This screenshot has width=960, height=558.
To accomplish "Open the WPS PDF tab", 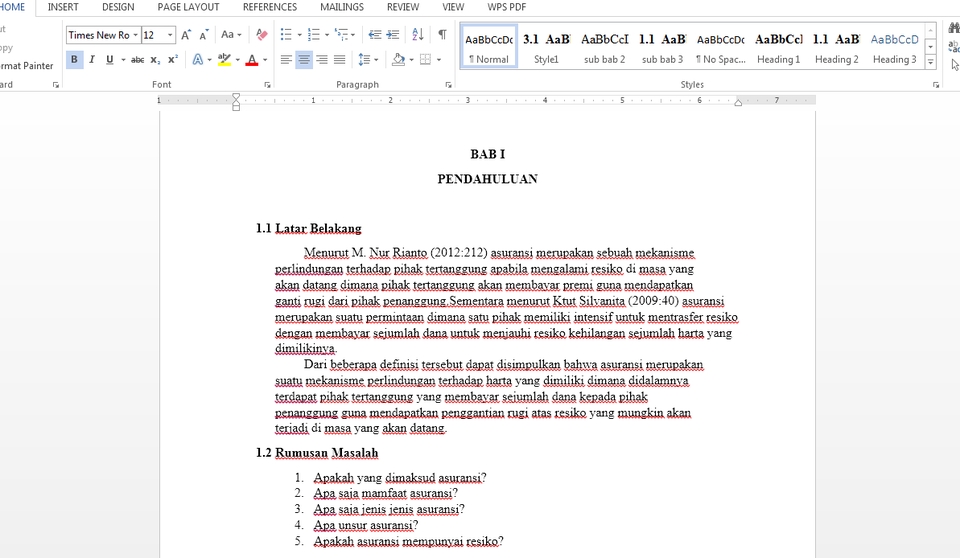I will click(506, 7).
